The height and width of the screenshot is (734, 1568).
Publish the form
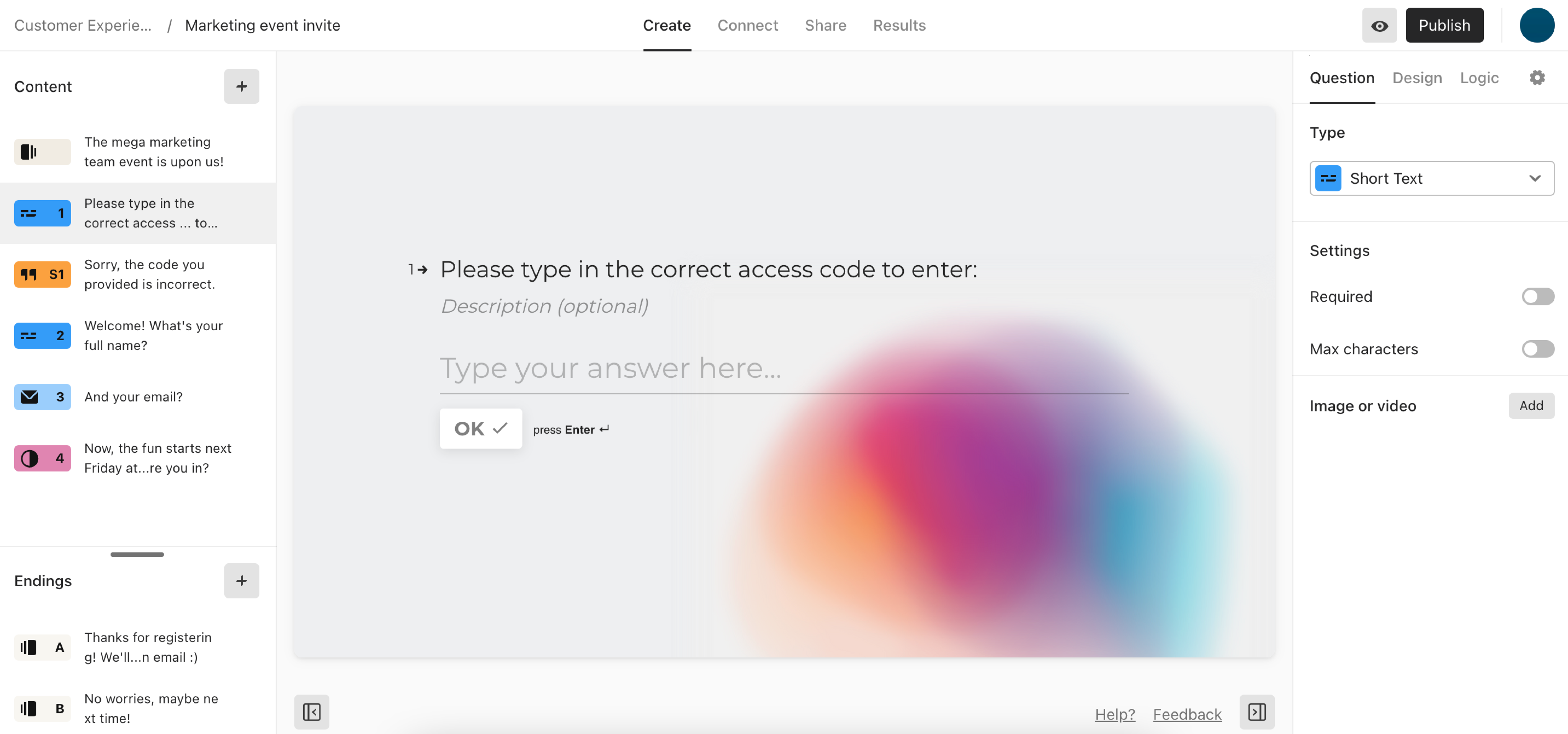pyautogui.click(x=1444, y=25)
